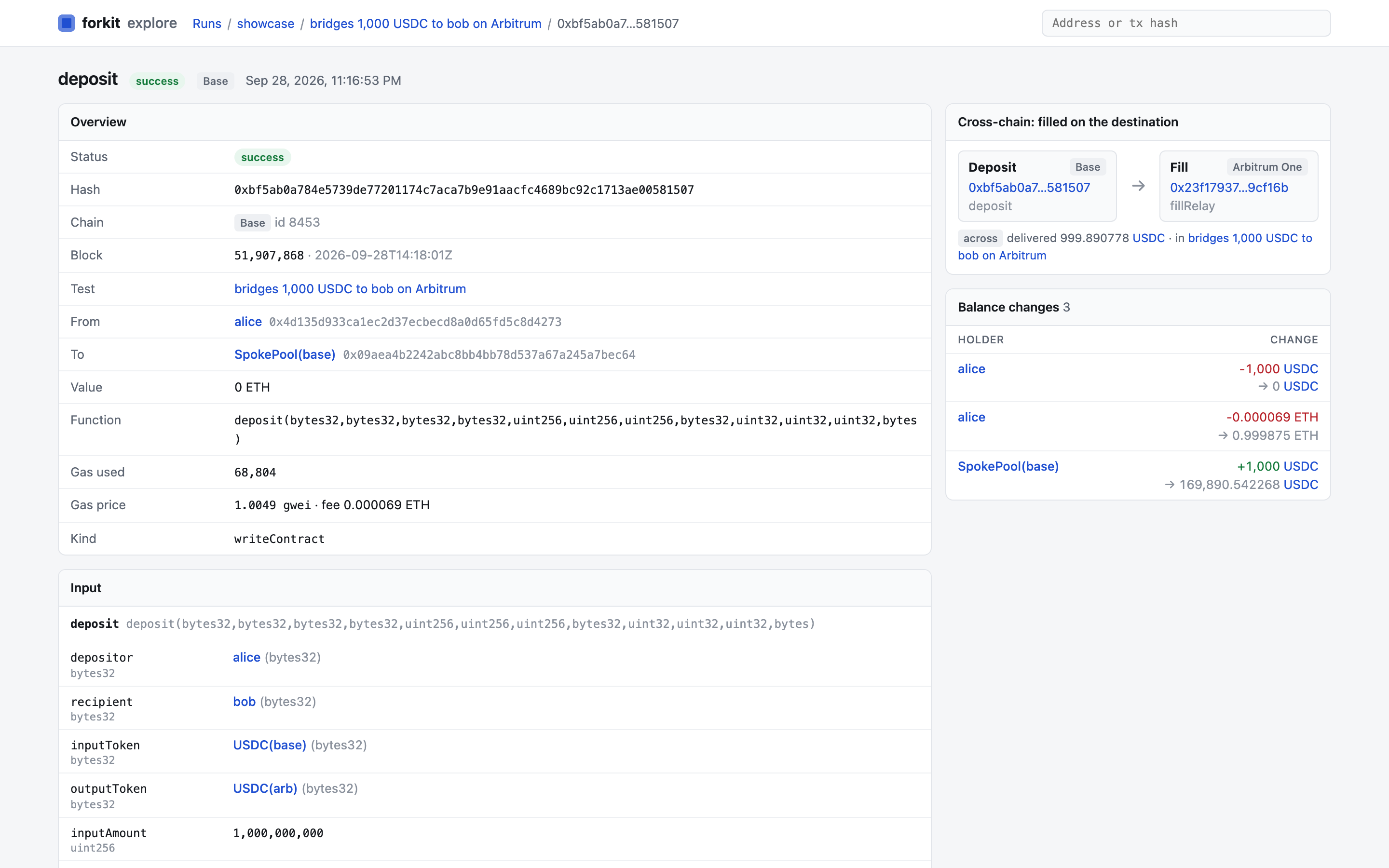Open alice link in depositor input row
Screen dimensions: 1389x868
pyautogui.click(x=247, y=657)
